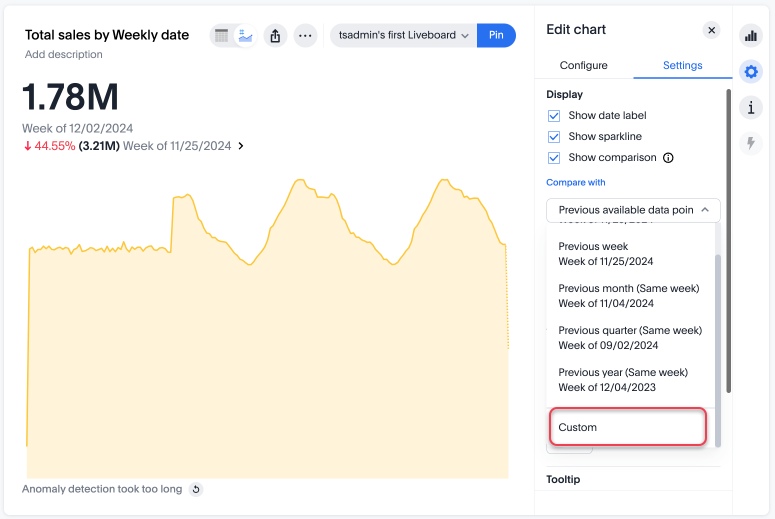Click the settings gear sidebar icon
This screenshot has width=775, height=519.
click(x=750, y=72)
